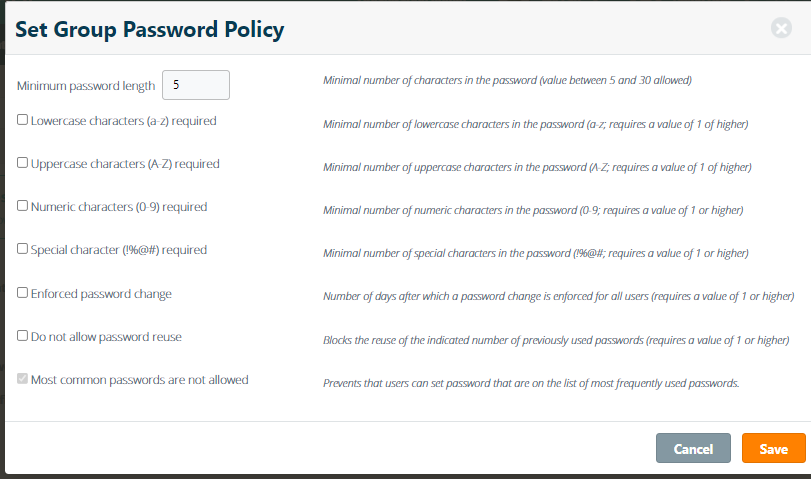
Task: Check Do not allow password reuse
Action: click(x=23, y=336)
